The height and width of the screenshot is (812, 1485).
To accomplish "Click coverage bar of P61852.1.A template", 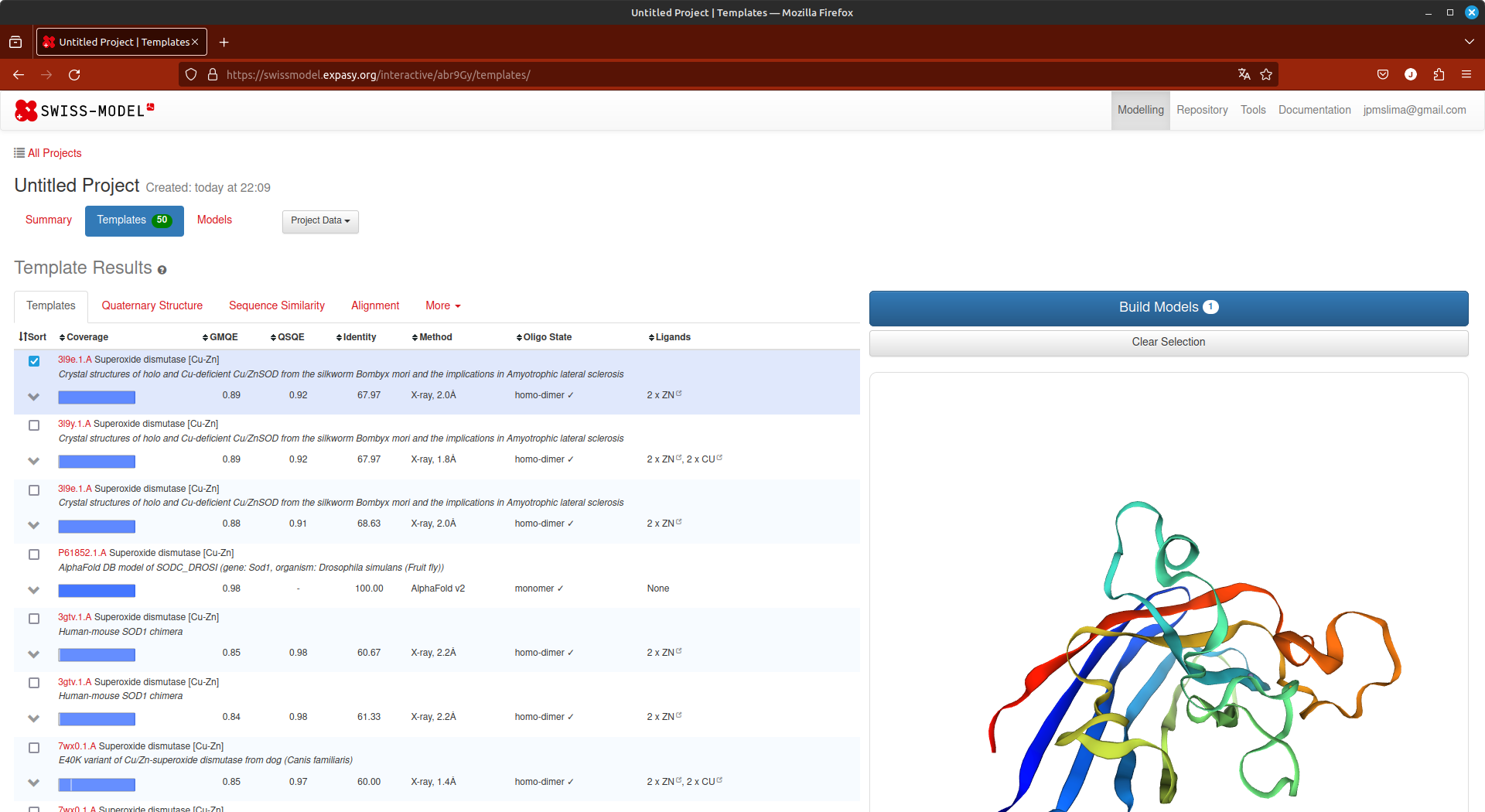I will (x=97, y=591).
